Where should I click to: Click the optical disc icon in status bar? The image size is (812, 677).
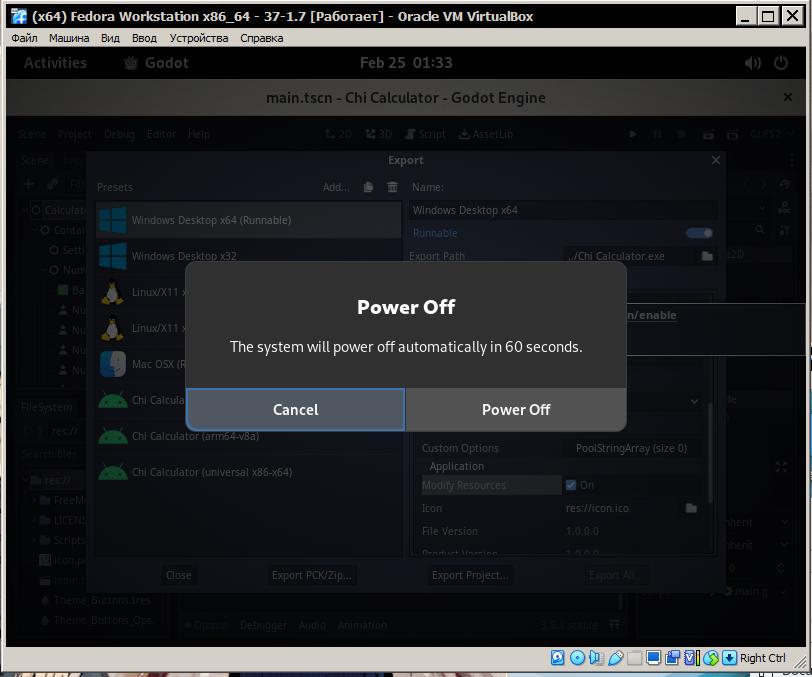577,657
